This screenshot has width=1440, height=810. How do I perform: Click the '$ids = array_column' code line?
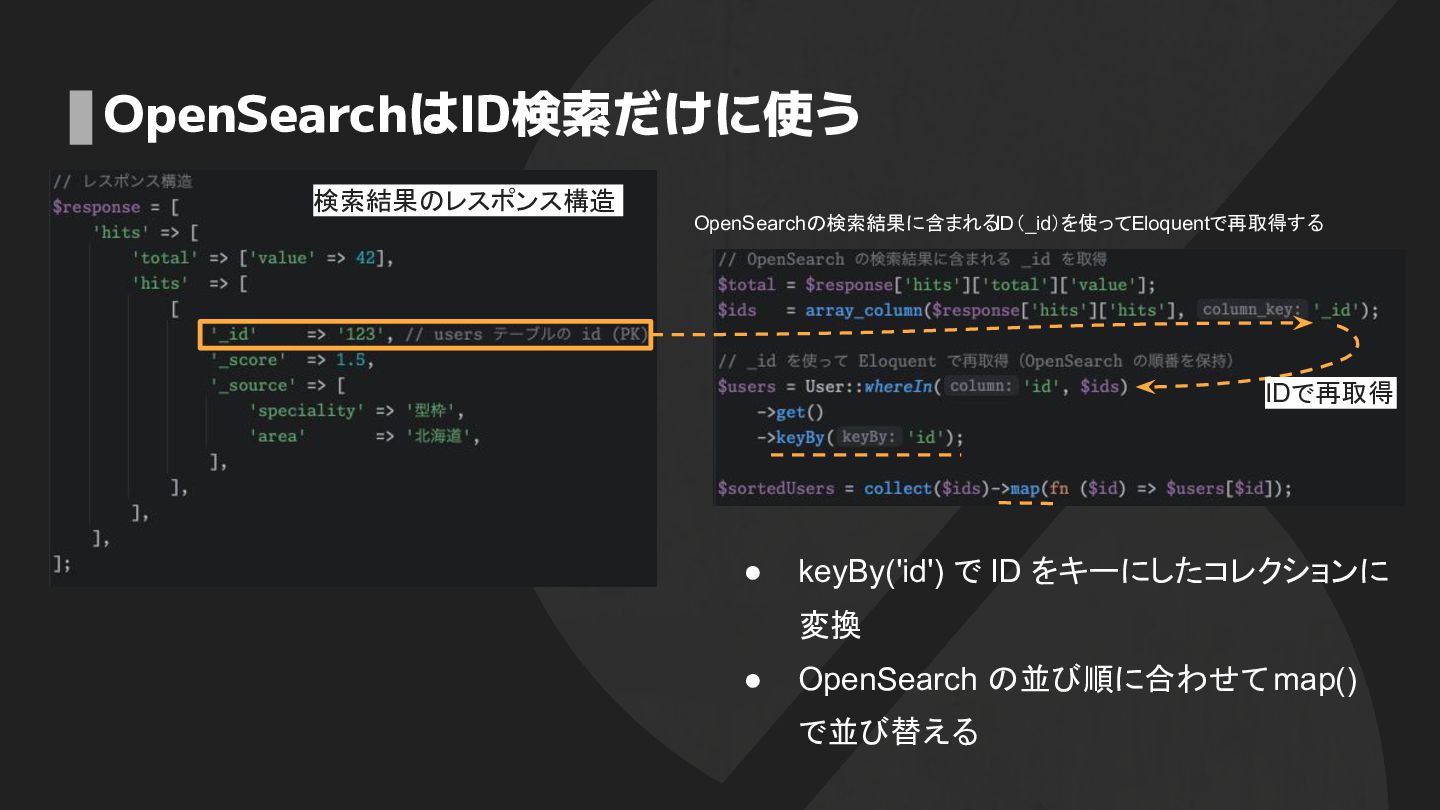click(1048, 310)
